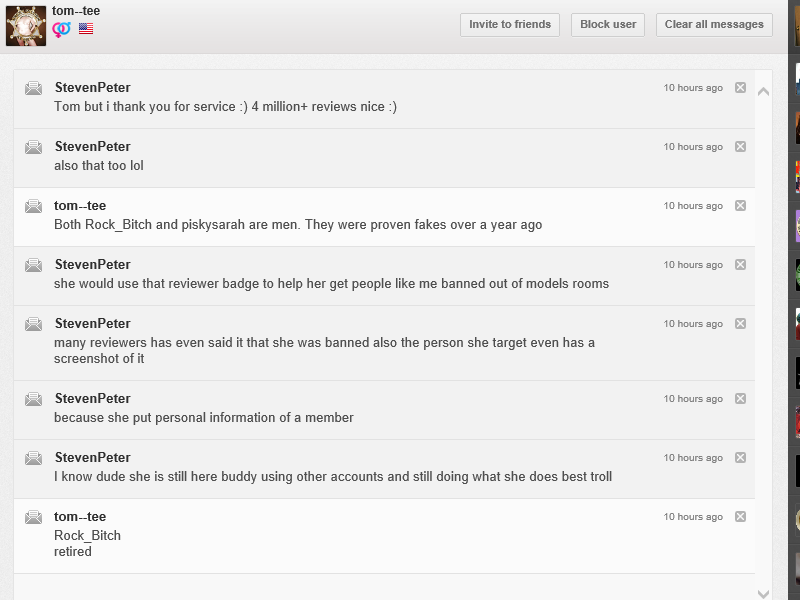Click envelope icon beside 'Rock_Bitch retired' message
Image resolution: width=800 pixels, height=600 pixels.
point(34,517)
